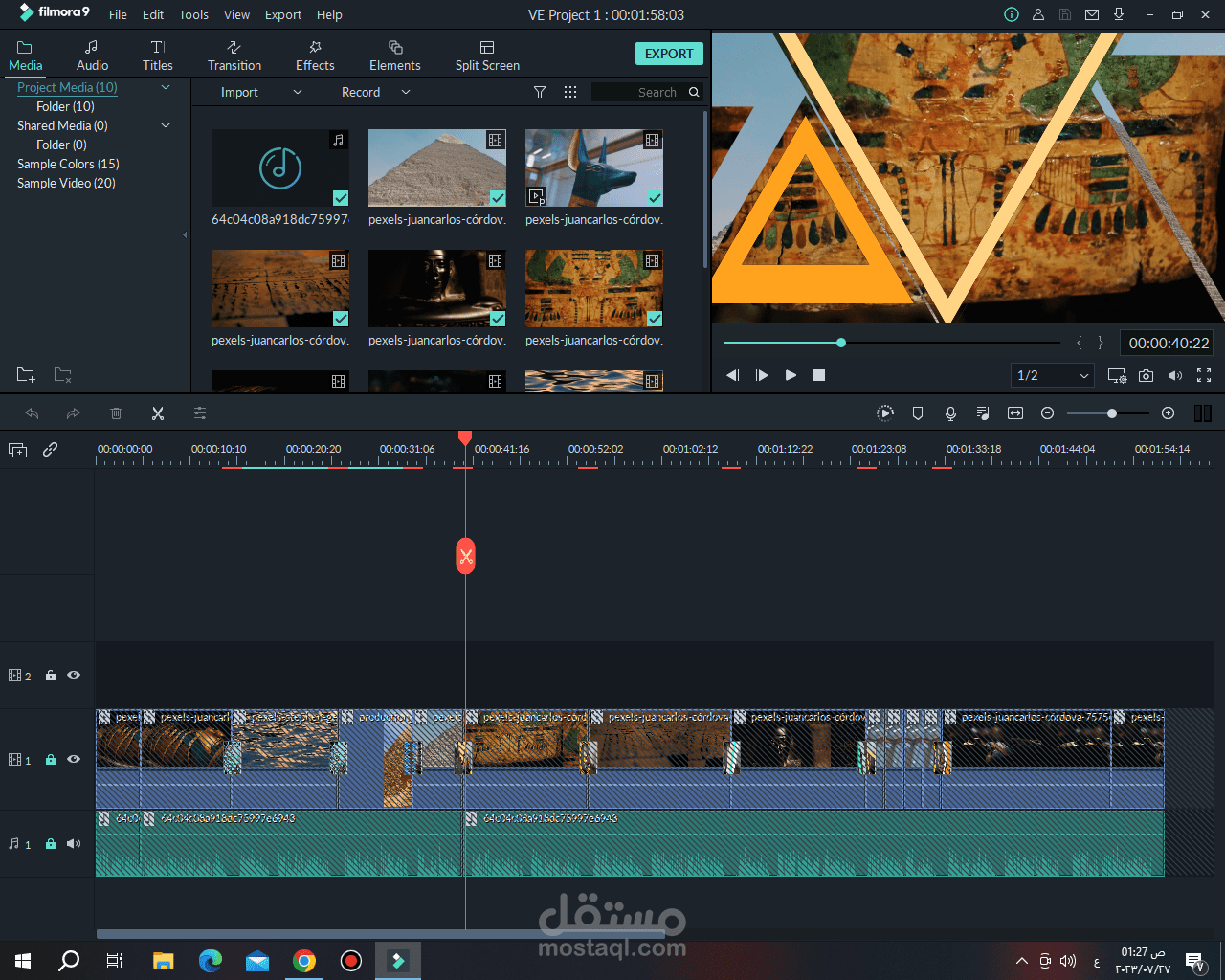The width and height of the screenshot is (1225, 980).
Task: Click the undo arrow in timeline toolbar
Action: click(x=32, y=413)
